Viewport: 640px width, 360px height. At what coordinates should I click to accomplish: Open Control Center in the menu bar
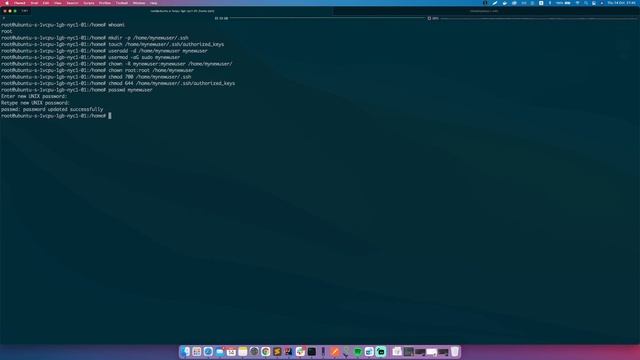(594, 3)
